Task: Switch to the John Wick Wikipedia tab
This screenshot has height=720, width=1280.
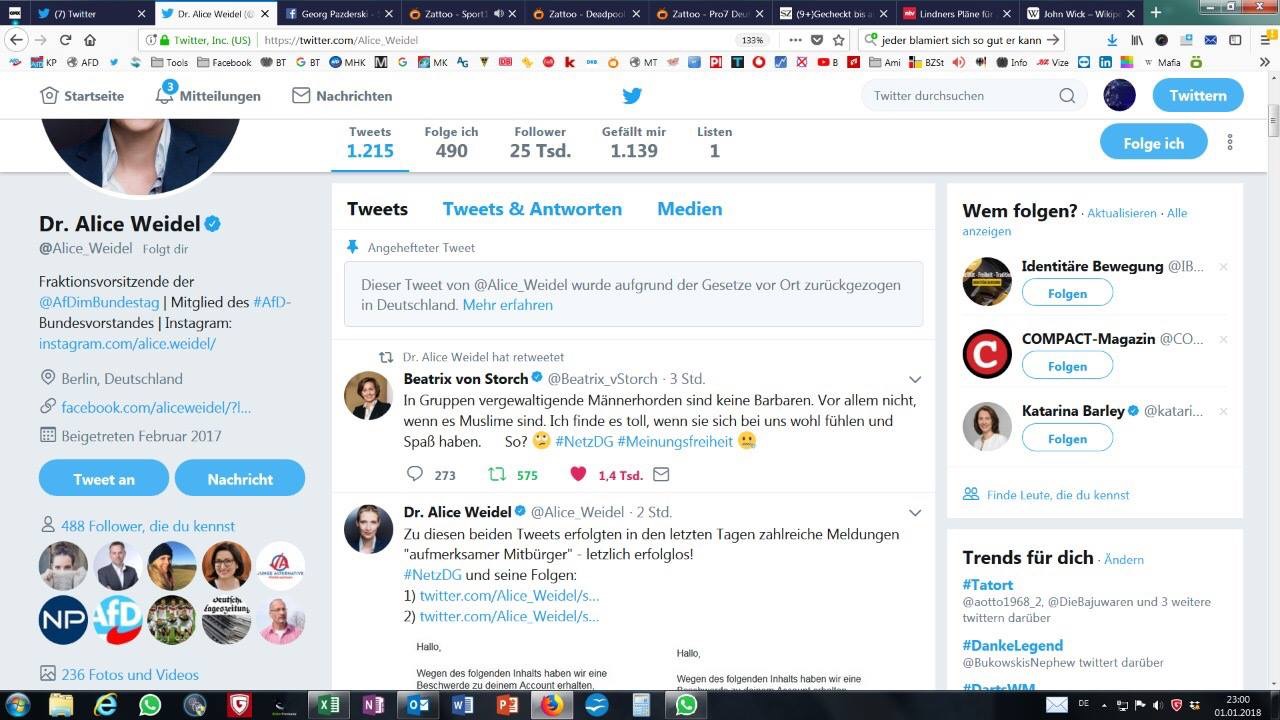Action: (x=1083, y=13)
